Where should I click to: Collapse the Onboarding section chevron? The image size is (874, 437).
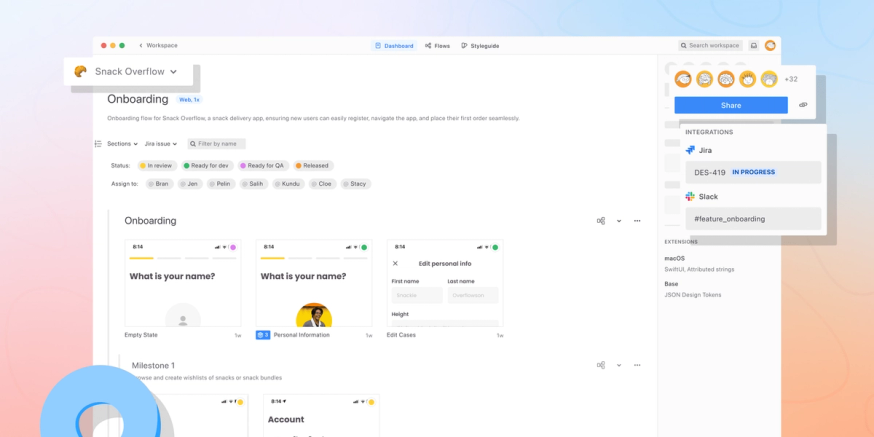click(619, 221)
